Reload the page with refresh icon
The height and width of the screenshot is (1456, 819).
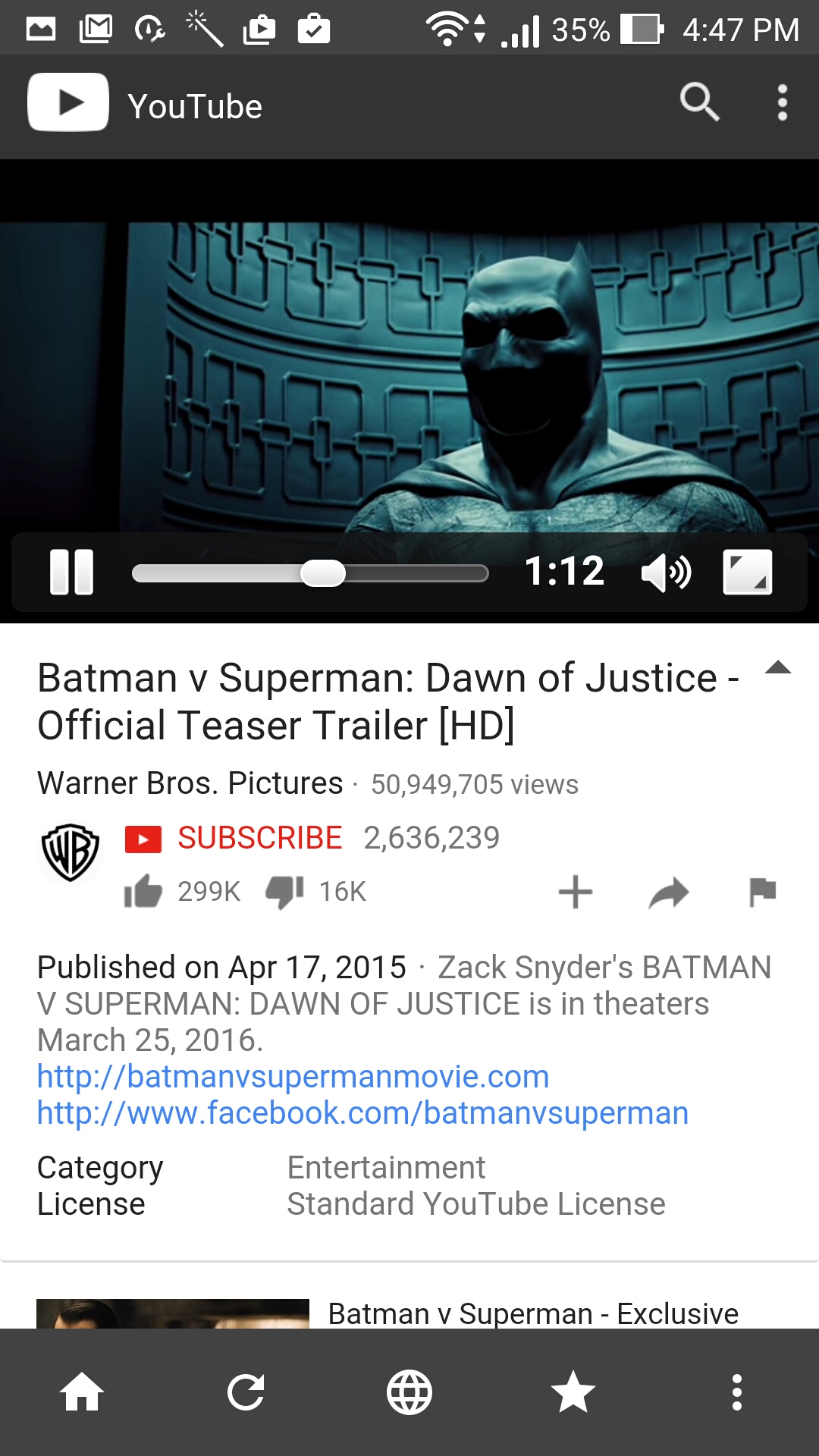[x=246, y=1392]
